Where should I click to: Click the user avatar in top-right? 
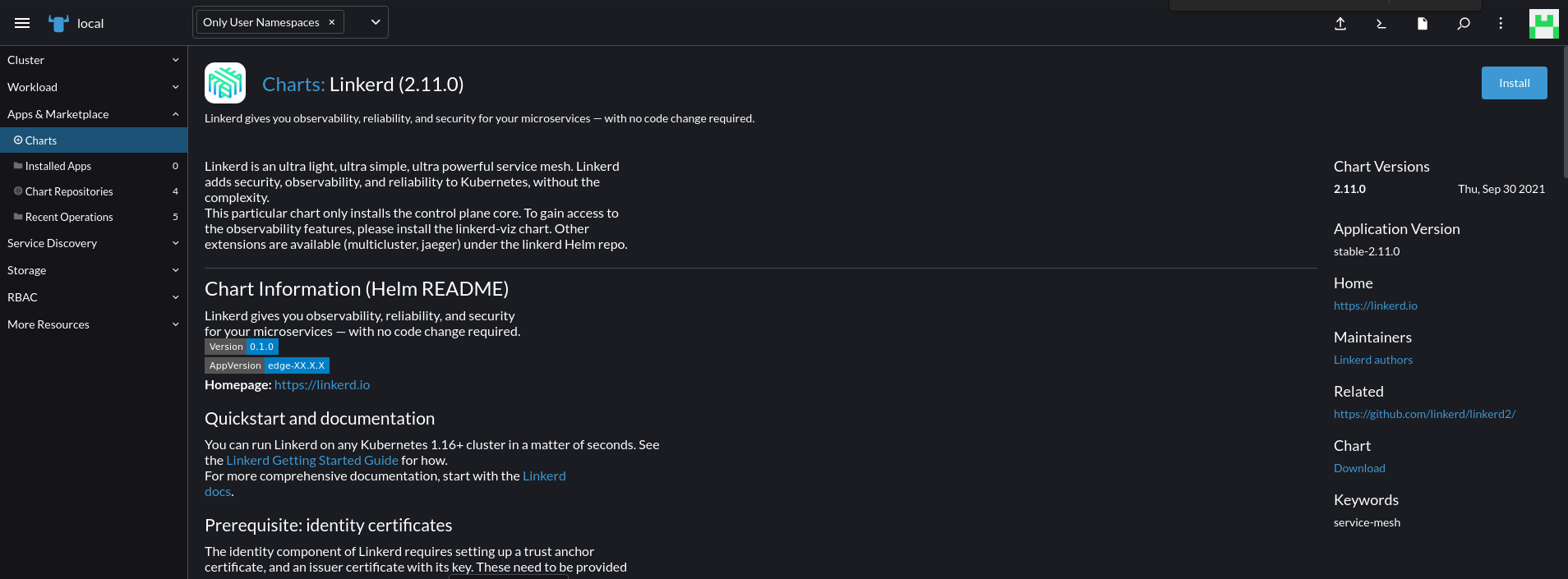(x=1543, y=24)
